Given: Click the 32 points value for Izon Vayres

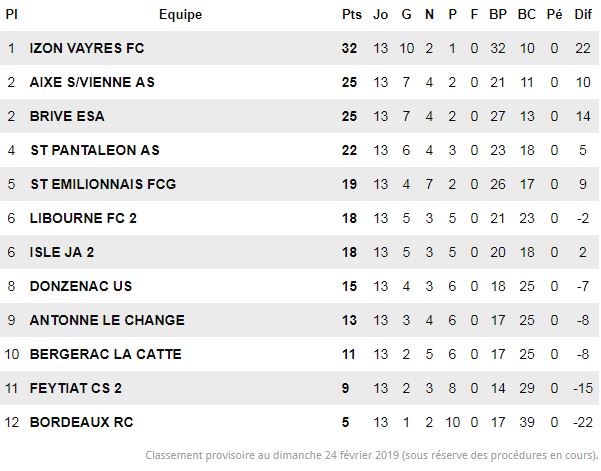Looking at the screenshot, I should coord(349,48).
